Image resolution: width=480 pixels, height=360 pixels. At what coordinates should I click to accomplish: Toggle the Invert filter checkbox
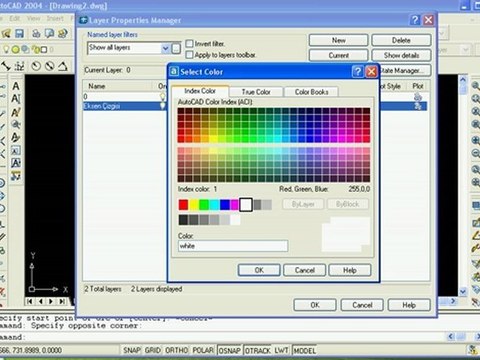point(189,44)
